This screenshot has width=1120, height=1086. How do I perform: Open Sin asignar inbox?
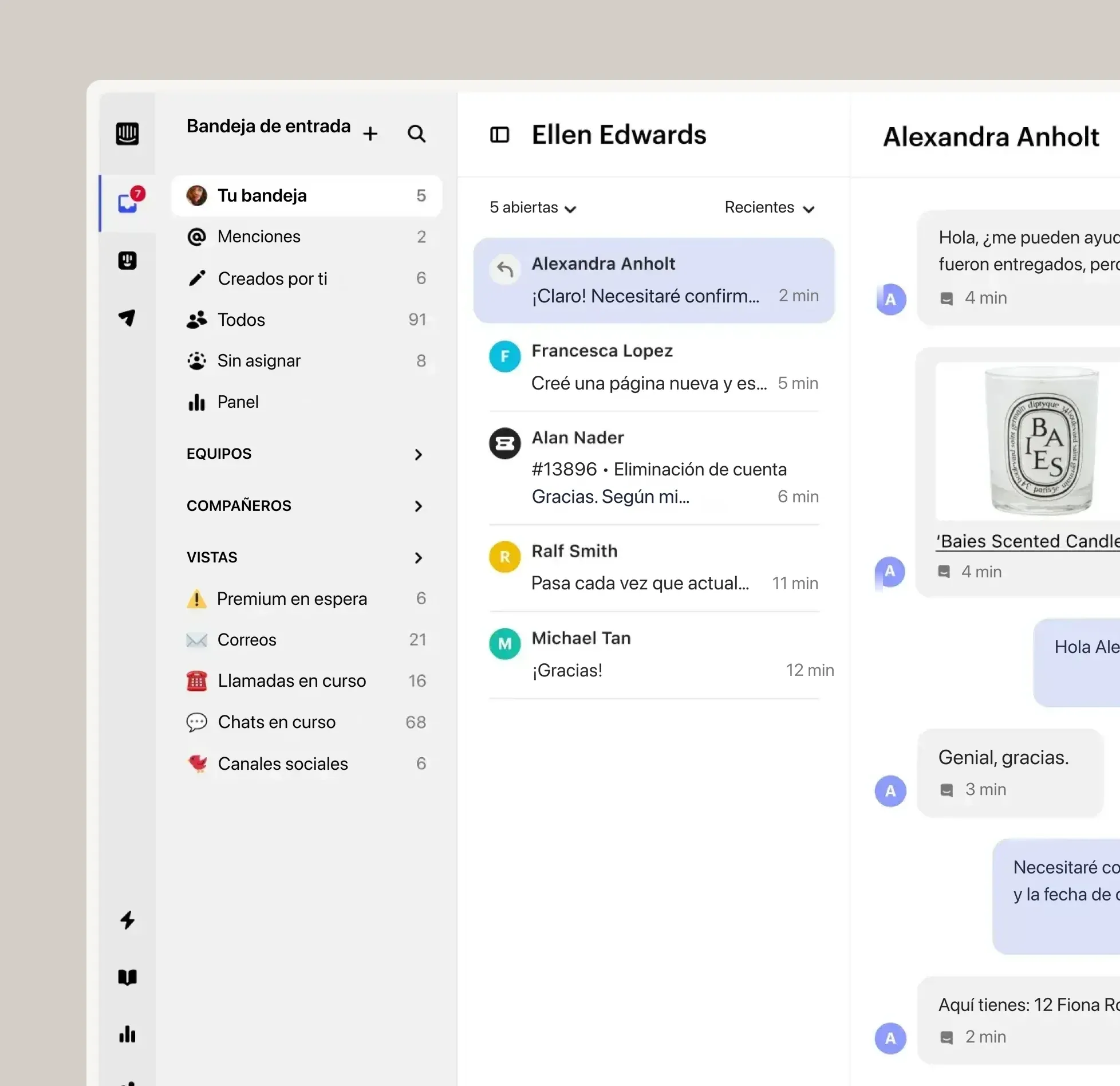coord(306,361)
